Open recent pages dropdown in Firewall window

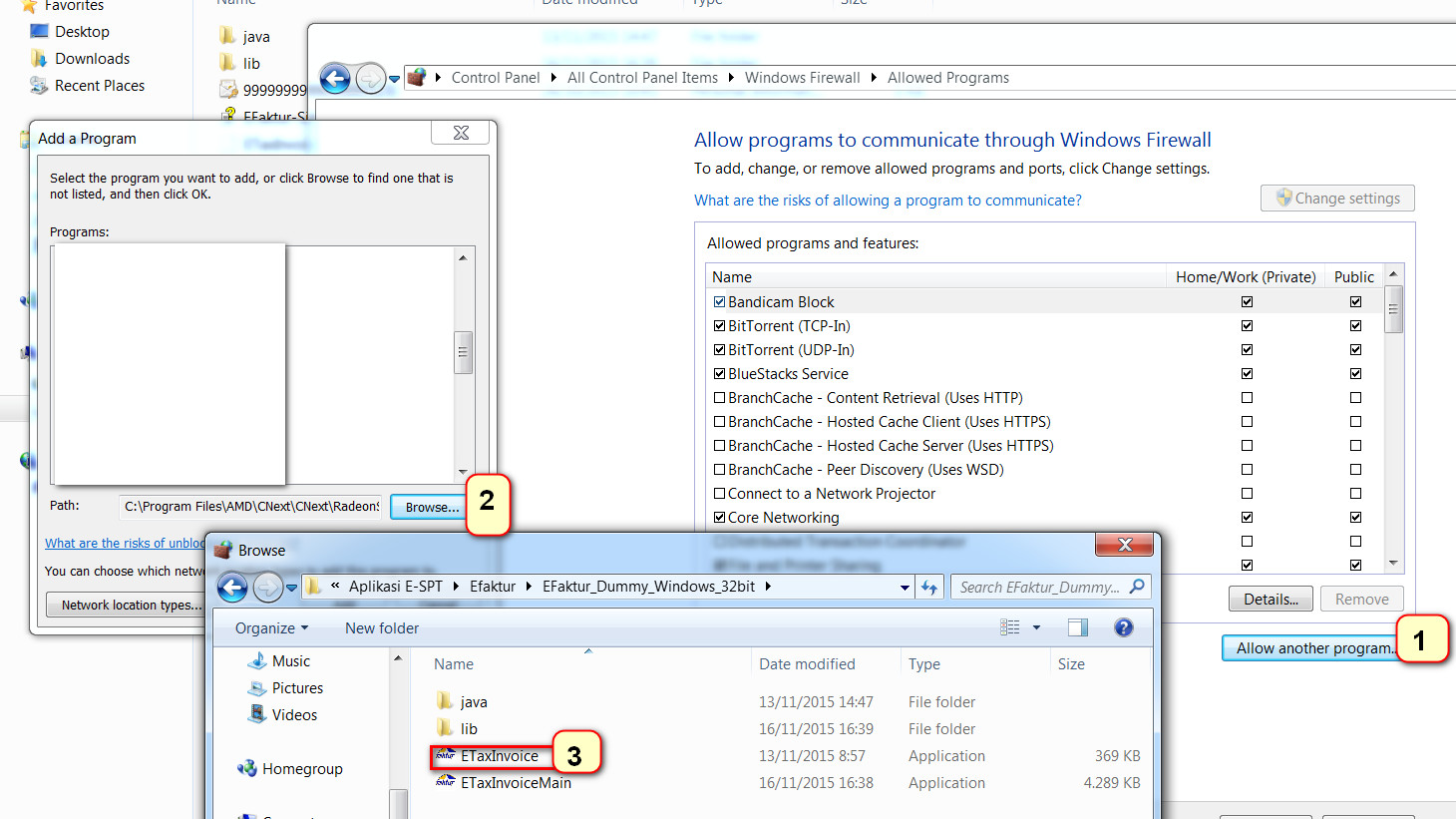coord(394,79)
